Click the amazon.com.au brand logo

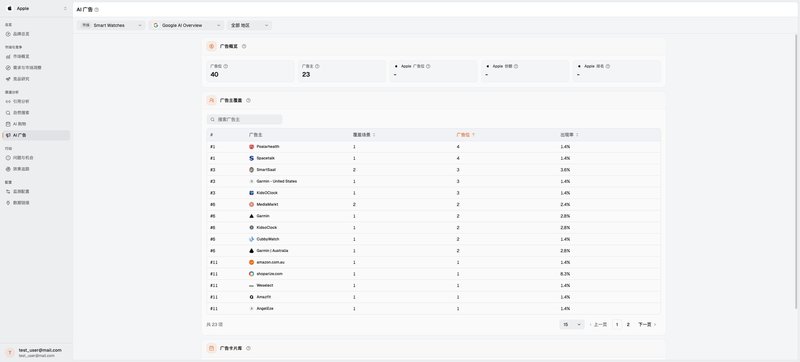(x=252, y=262)
